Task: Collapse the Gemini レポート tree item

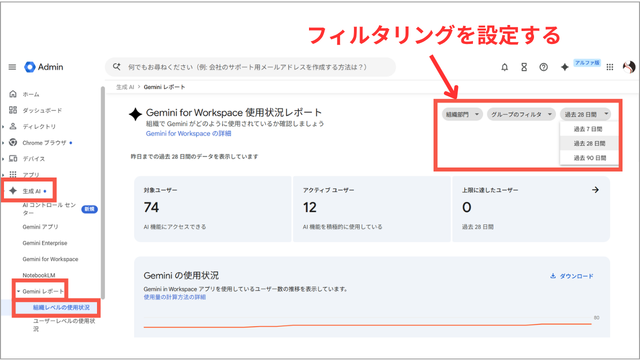Action: coord(18,291)
